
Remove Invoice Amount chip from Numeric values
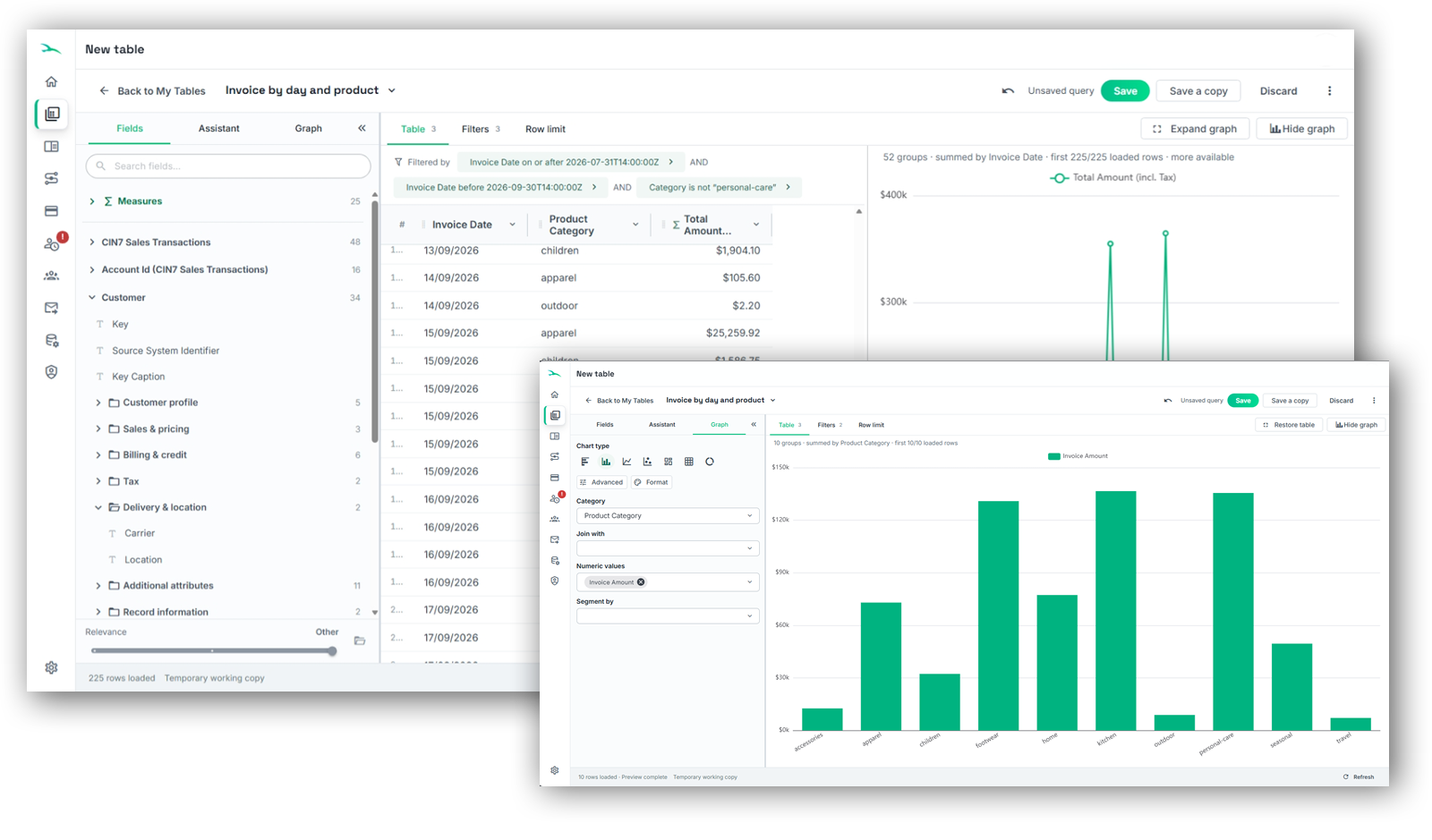point(641,582)
